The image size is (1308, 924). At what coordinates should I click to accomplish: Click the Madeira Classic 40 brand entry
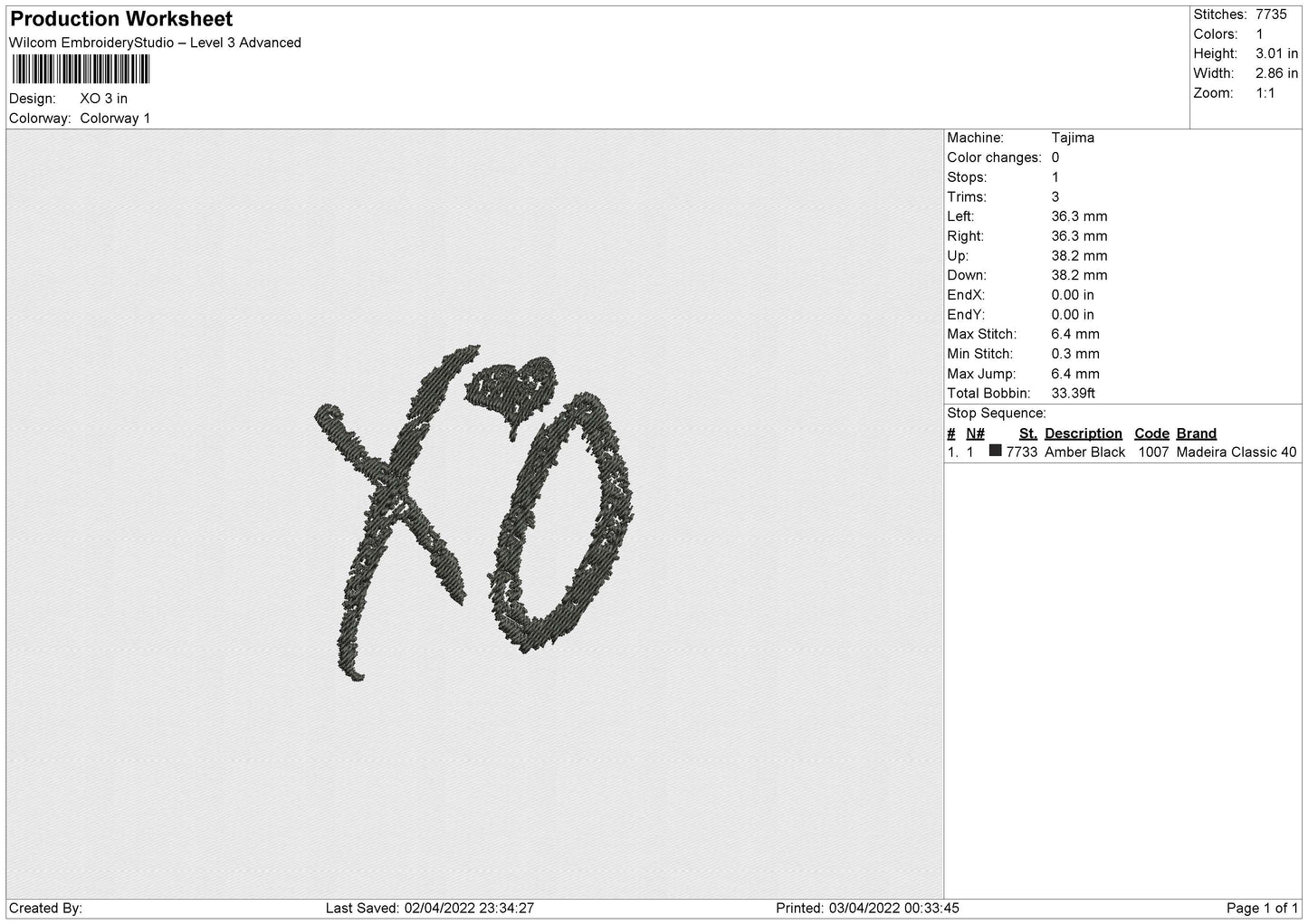pos(1236,452)
